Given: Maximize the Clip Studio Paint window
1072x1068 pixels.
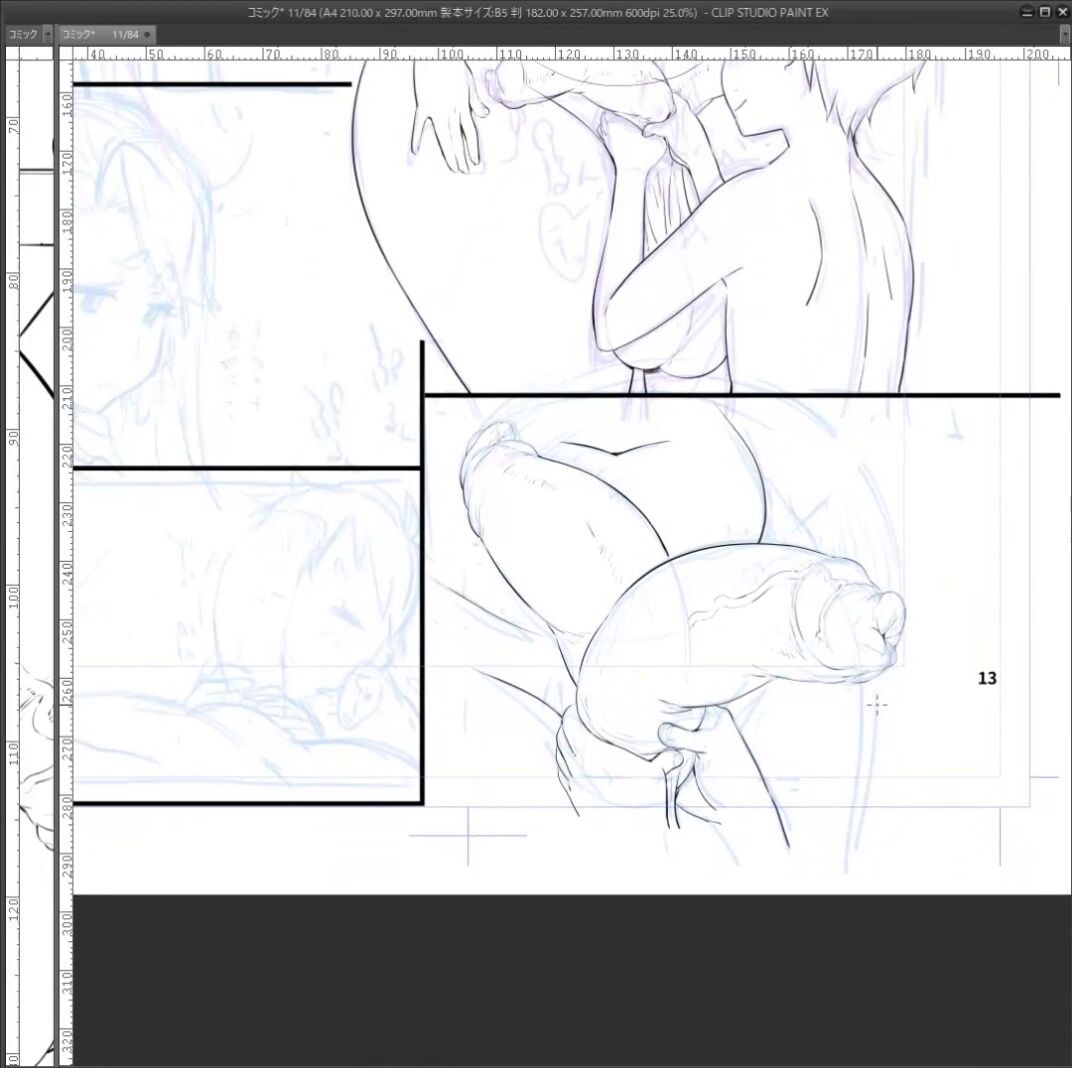Looking at the screenshot, I should pyautogui.click(x=1045, y=12).
